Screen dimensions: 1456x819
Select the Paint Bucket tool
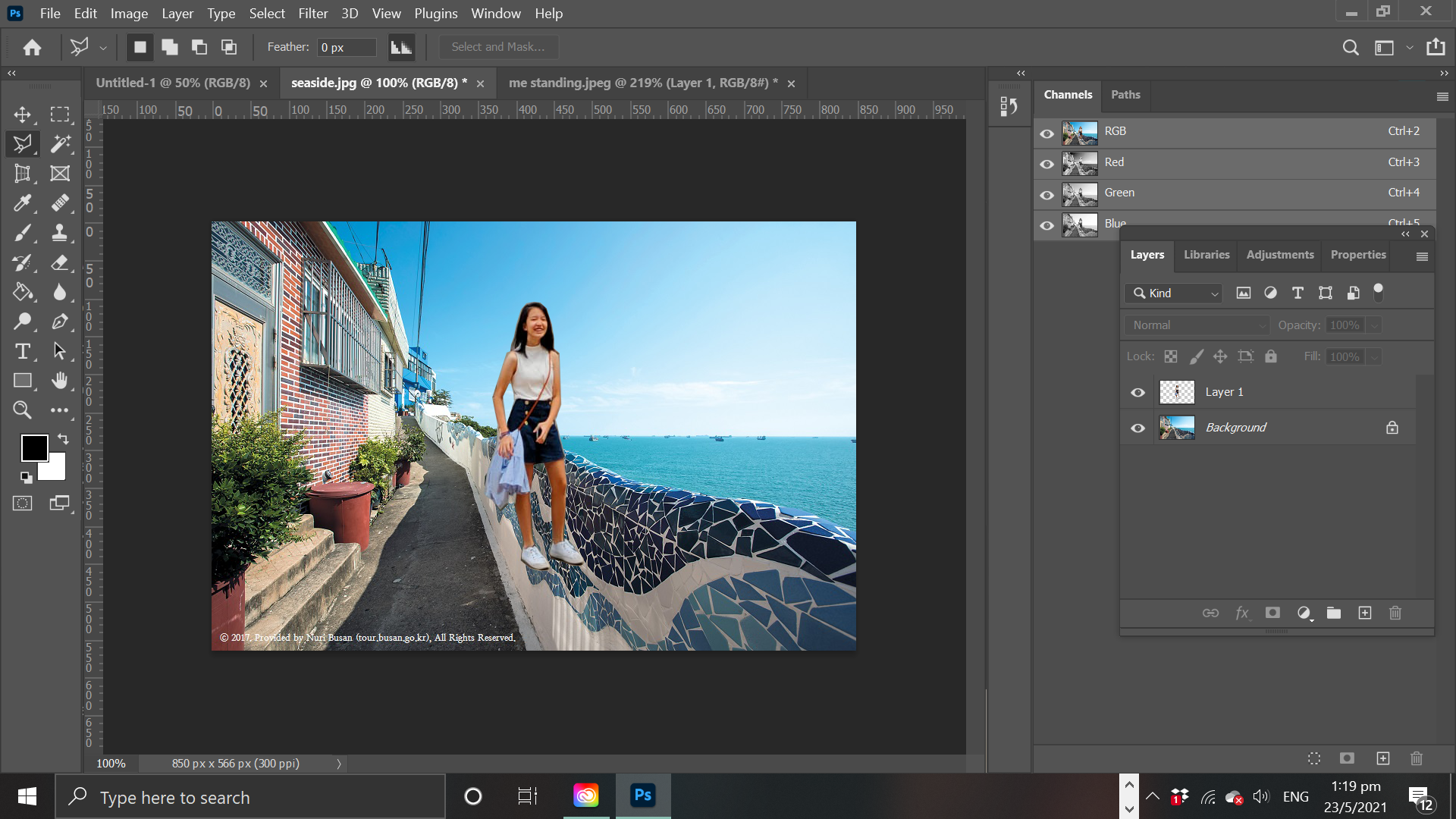(x=23, y=292)
